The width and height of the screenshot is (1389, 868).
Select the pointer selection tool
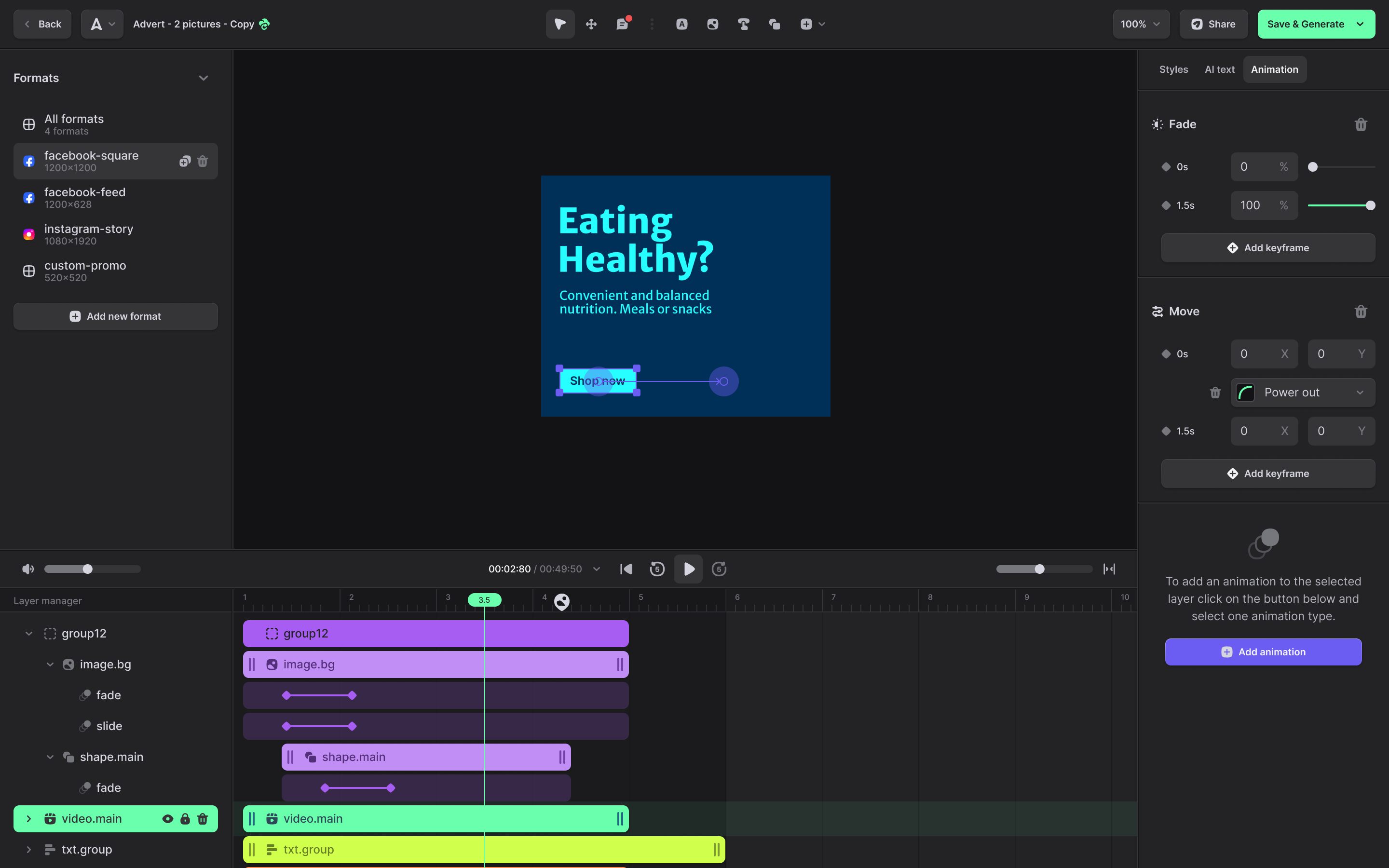coord(559,24)
